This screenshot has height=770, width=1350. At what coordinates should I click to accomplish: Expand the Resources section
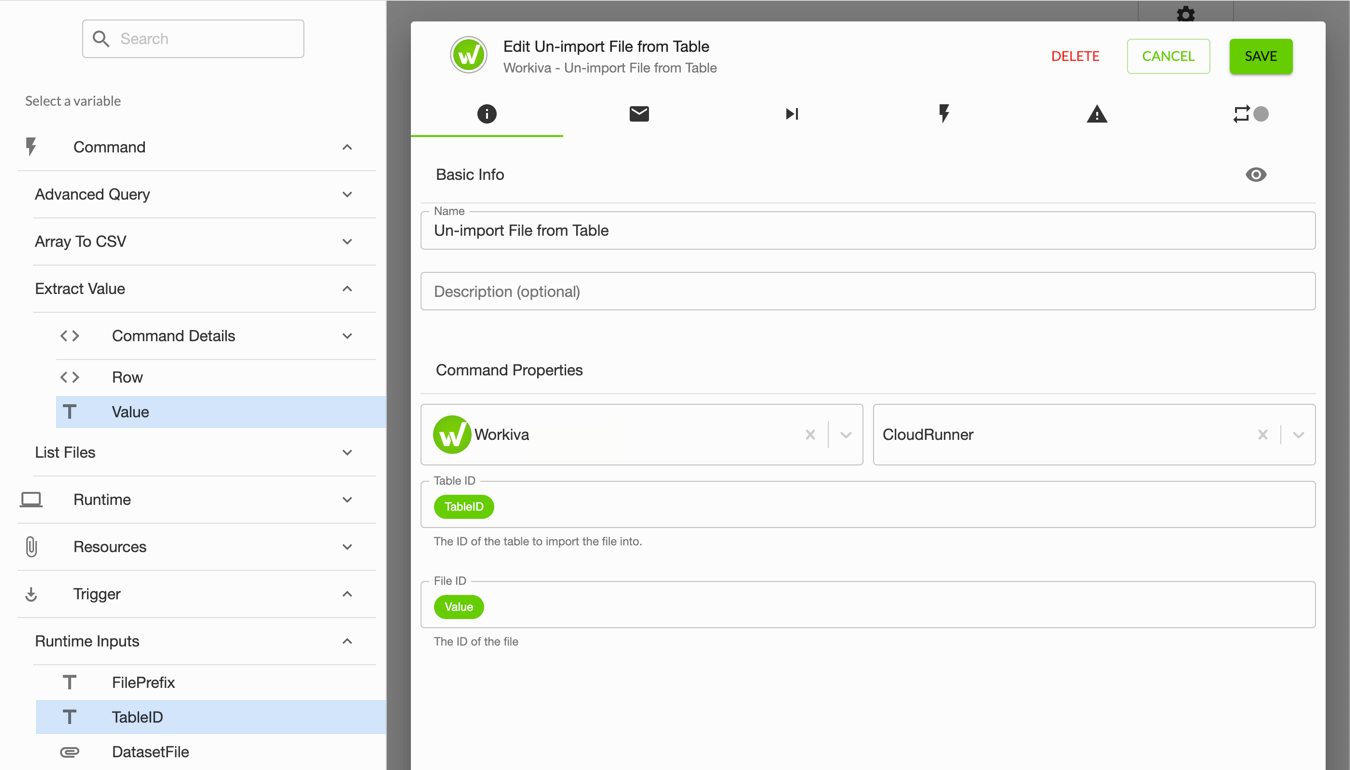pos(347,547)
